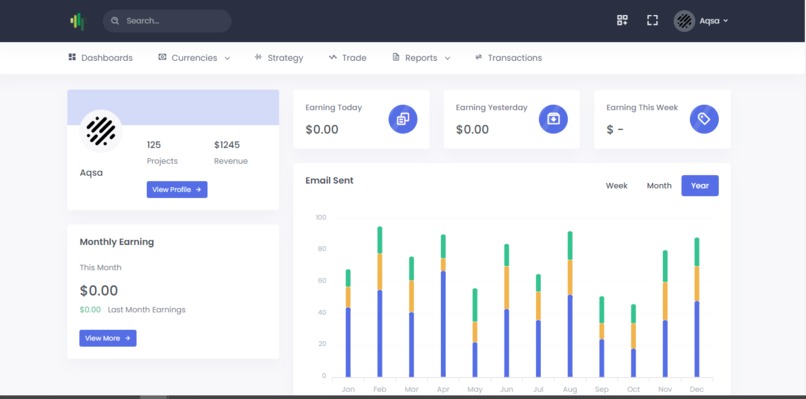Image resolution: width=806 pixels, height=399 pixels.
Task: Toggle fullscreen mode icon
Action: click(652, 21)
